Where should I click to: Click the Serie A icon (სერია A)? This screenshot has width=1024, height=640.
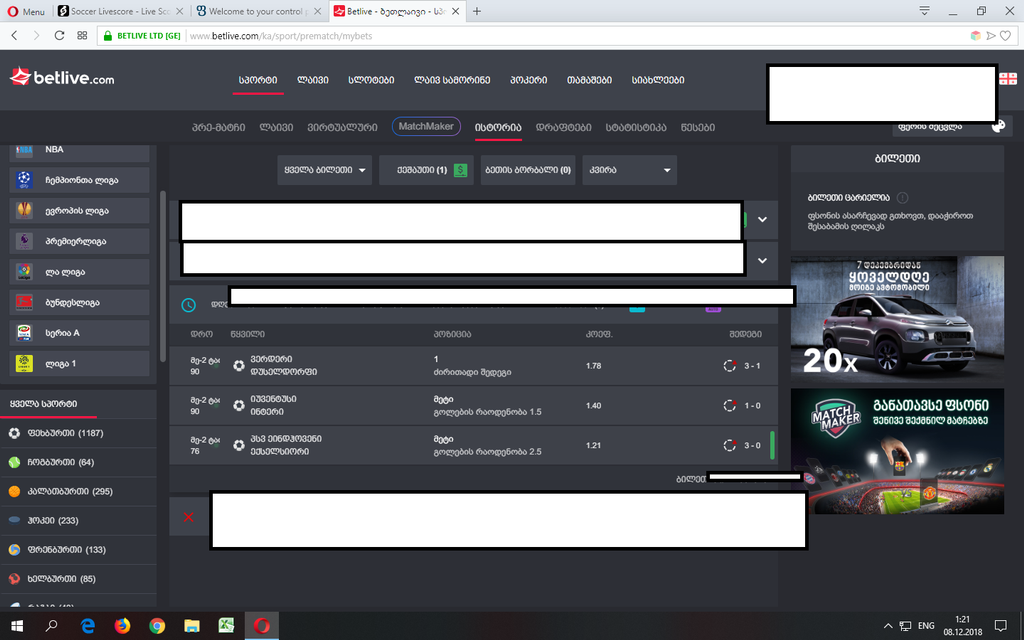[x=24, y=332]
